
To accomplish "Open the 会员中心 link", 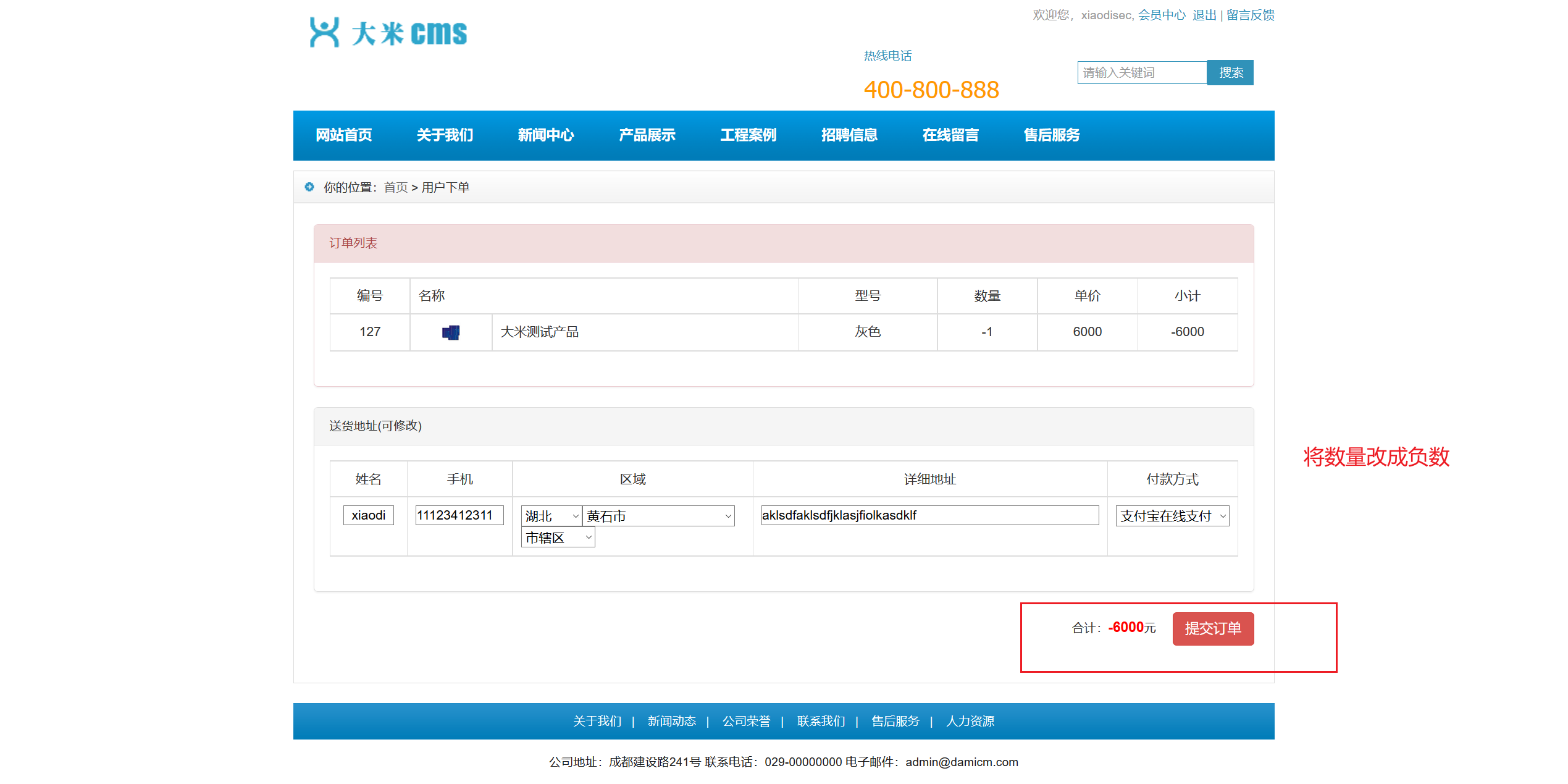I will coord(1161,15).
